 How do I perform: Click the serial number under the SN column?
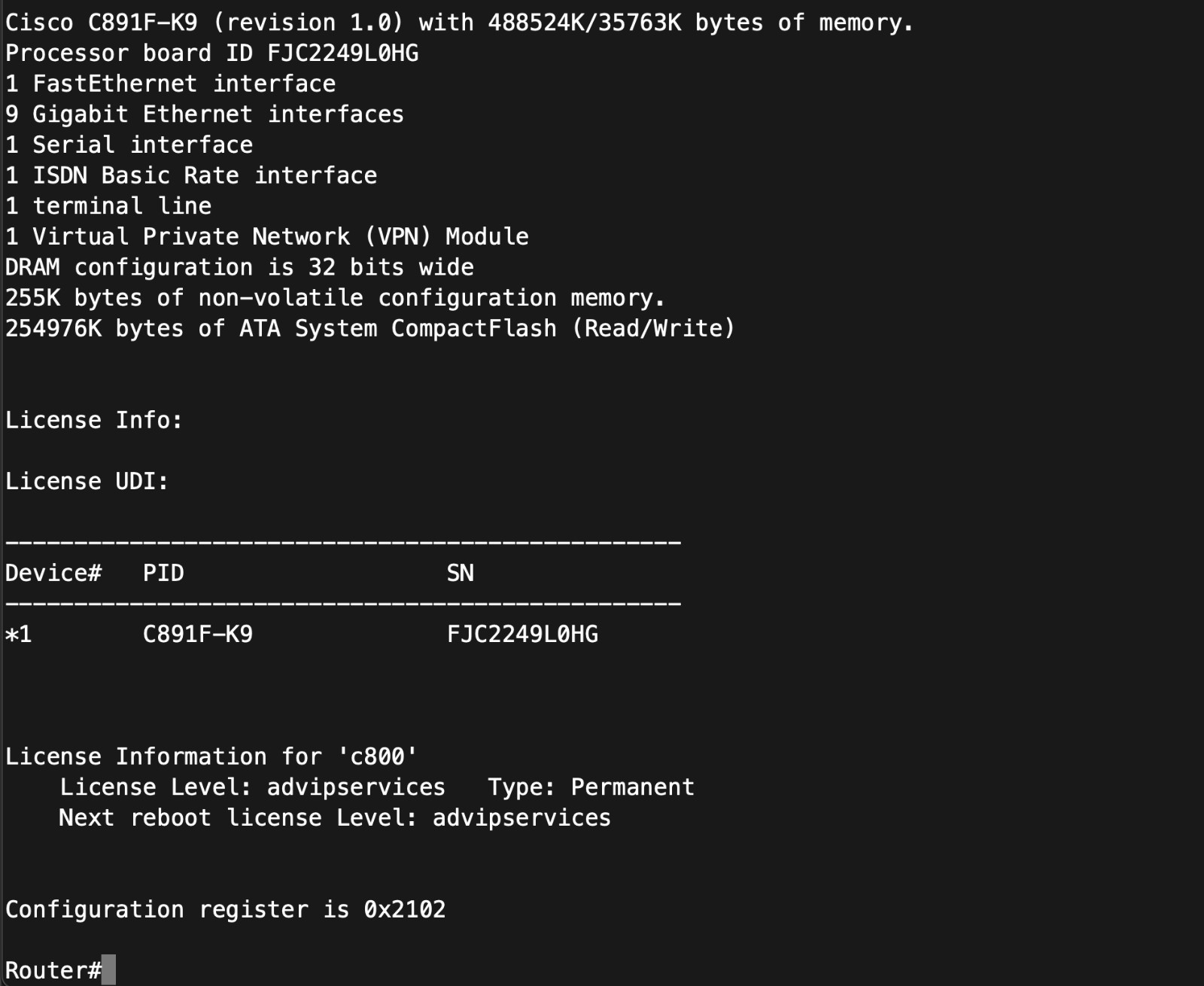[x=522, y=634]
